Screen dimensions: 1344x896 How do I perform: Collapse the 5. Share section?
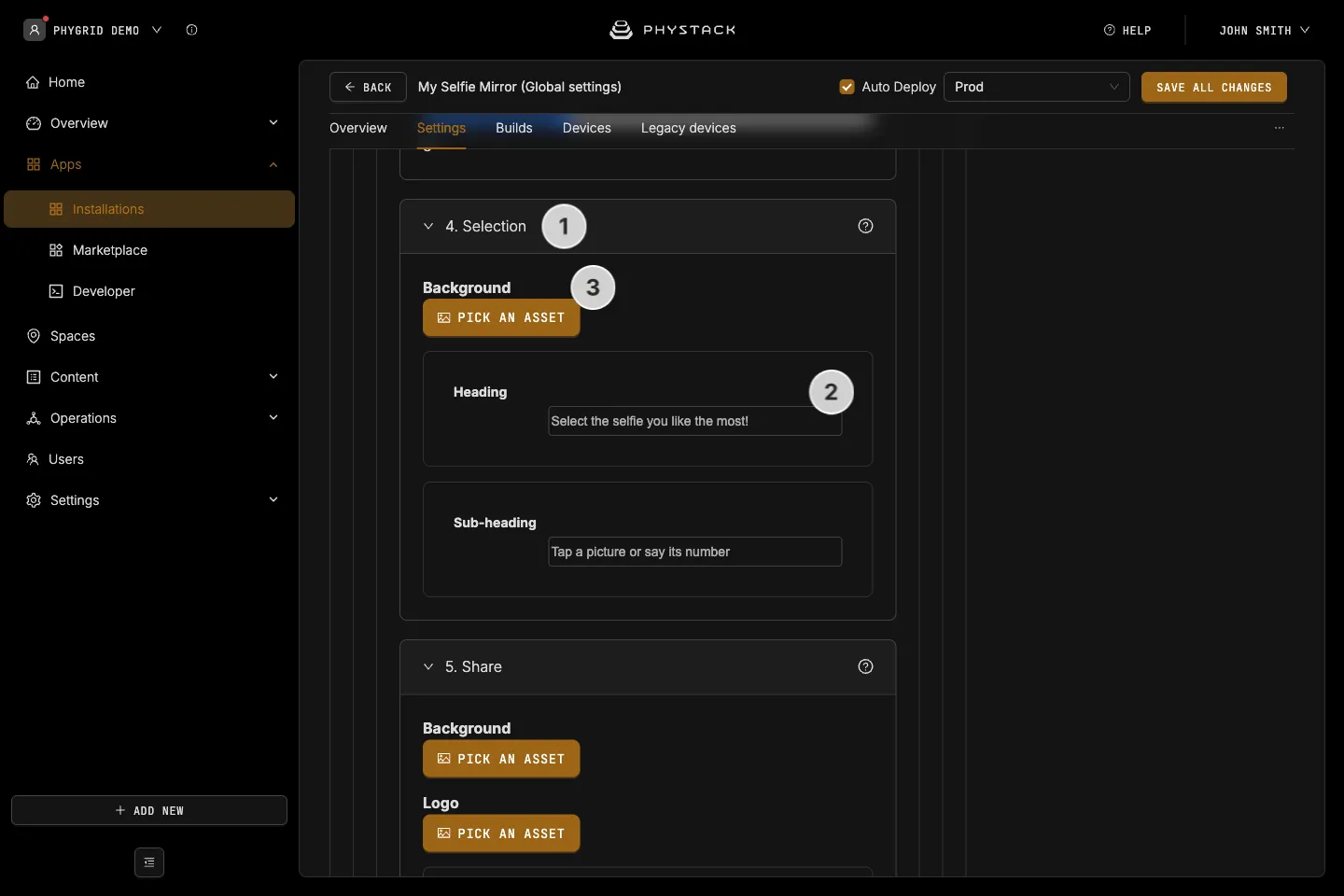point(428,666)
